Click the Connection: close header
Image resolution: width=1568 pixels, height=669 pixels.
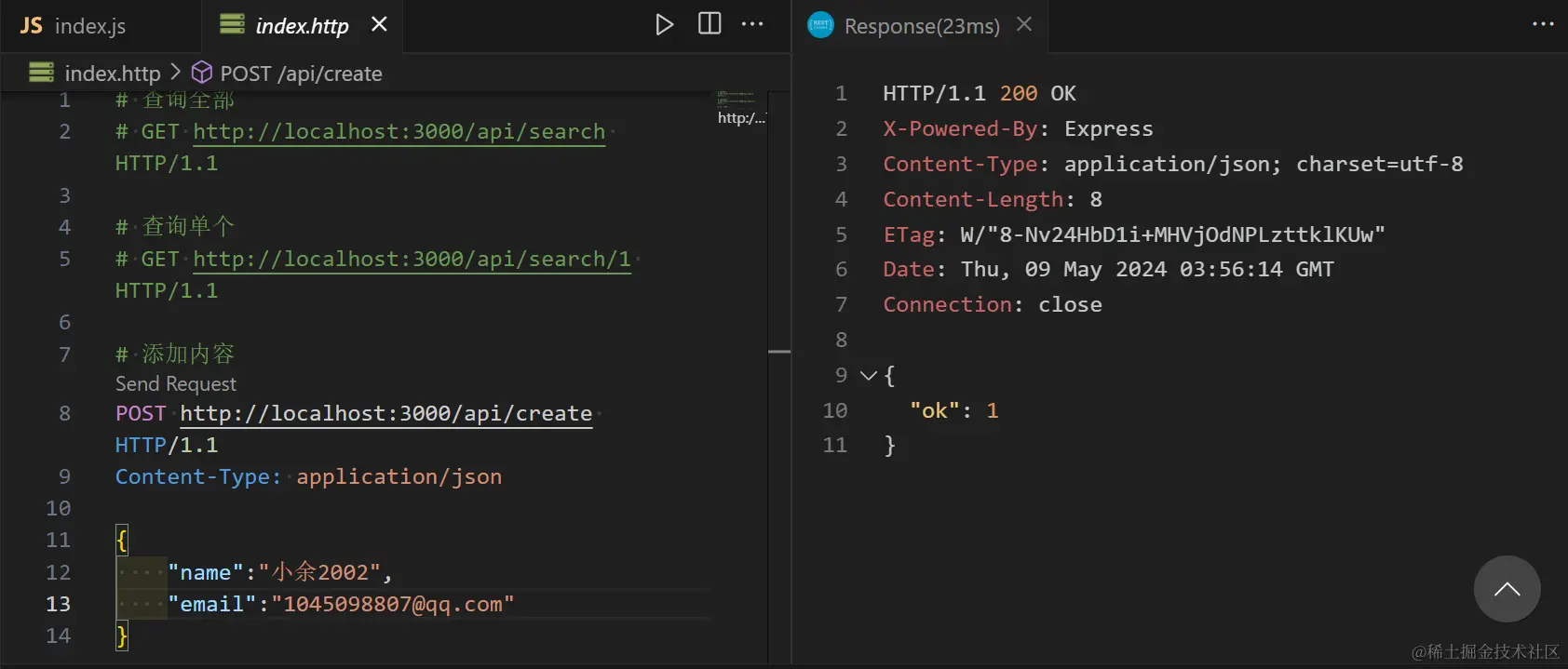click(x=992, y=304)
